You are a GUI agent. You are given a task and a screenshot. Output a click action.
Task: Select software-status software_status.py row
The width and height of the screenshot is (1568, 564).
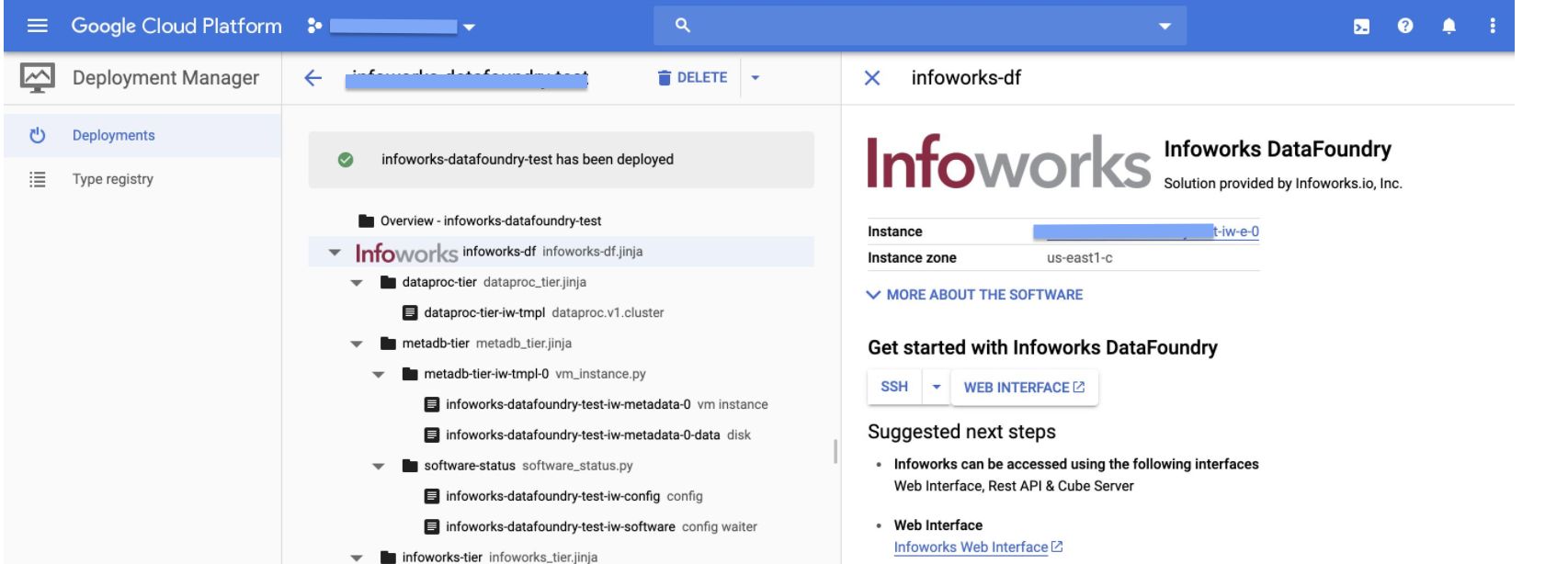point(561,466)
